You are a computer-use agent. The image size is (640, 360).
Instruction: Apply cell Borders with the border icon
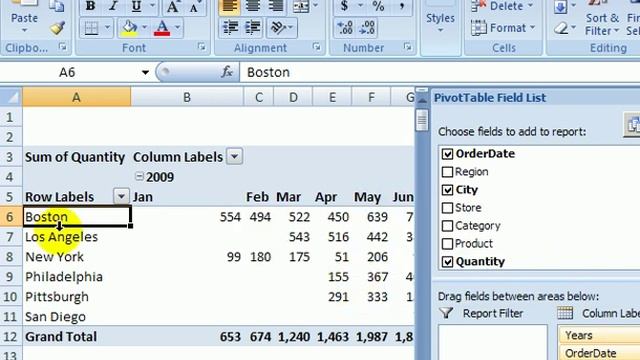(x=91, y=28)
